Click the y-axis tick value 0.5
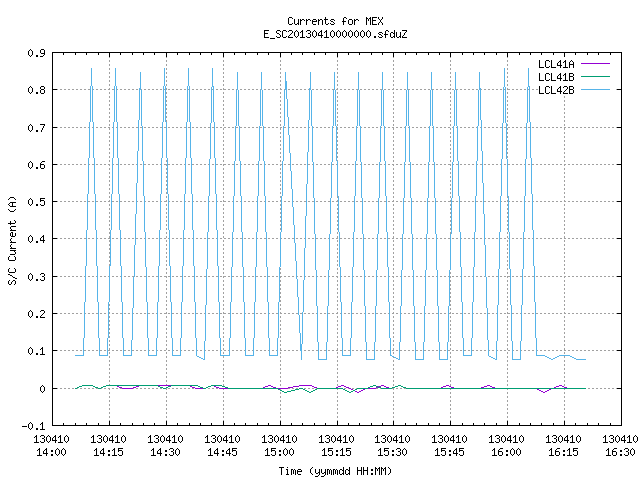 [36, 202]
